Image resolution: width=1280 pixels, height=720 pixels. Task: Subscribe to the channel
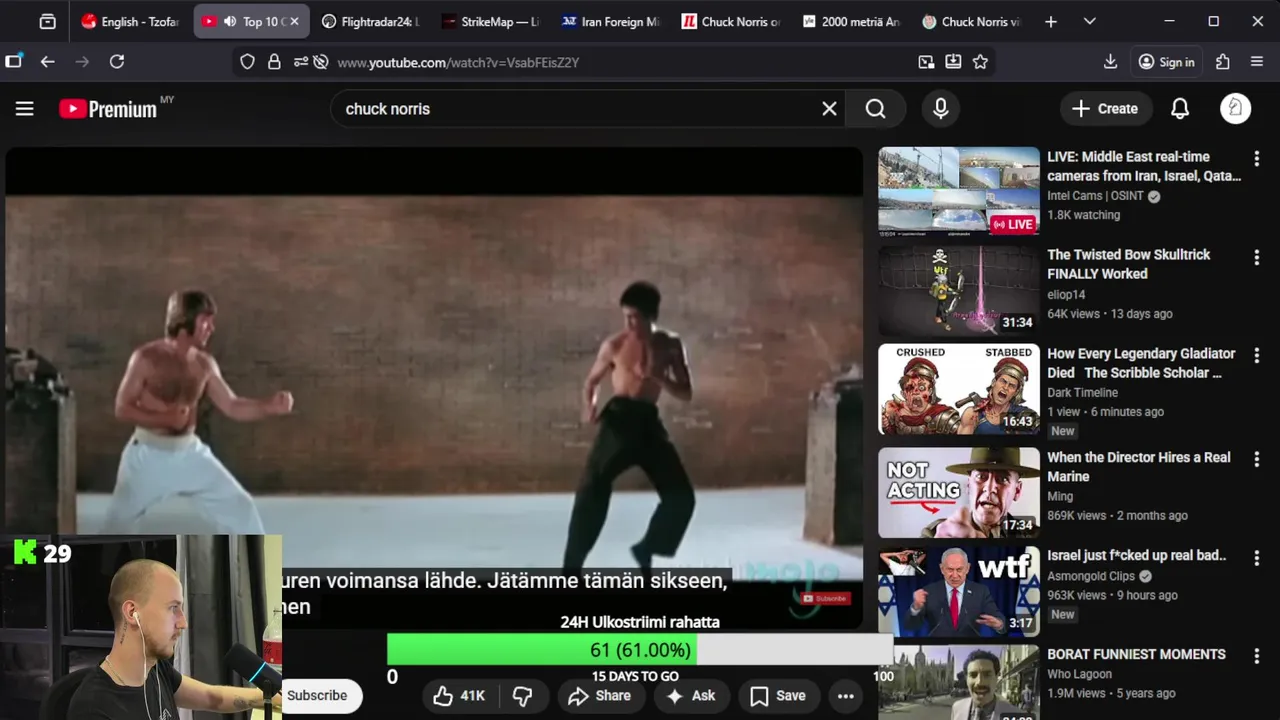(x=317, y=696)
